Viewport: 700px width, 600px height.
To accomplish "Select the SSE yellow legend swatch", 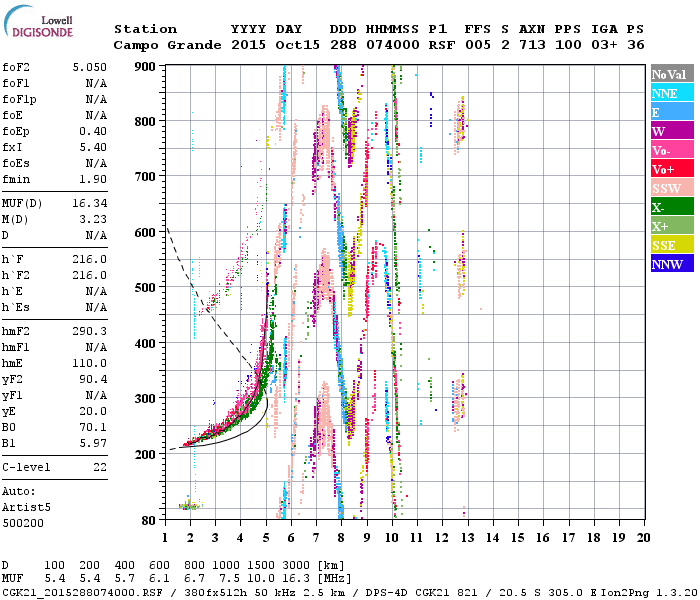I will (x=672, y=245).
